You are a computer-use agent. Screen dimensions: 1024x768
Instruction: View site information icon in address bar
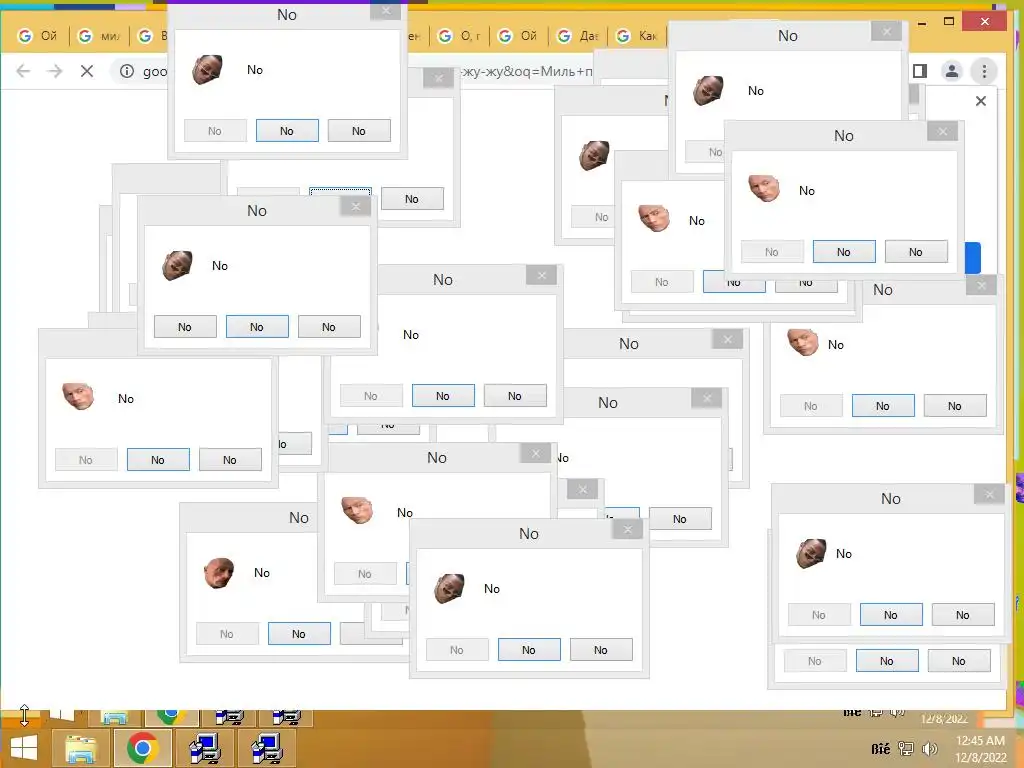coord(127,71)
